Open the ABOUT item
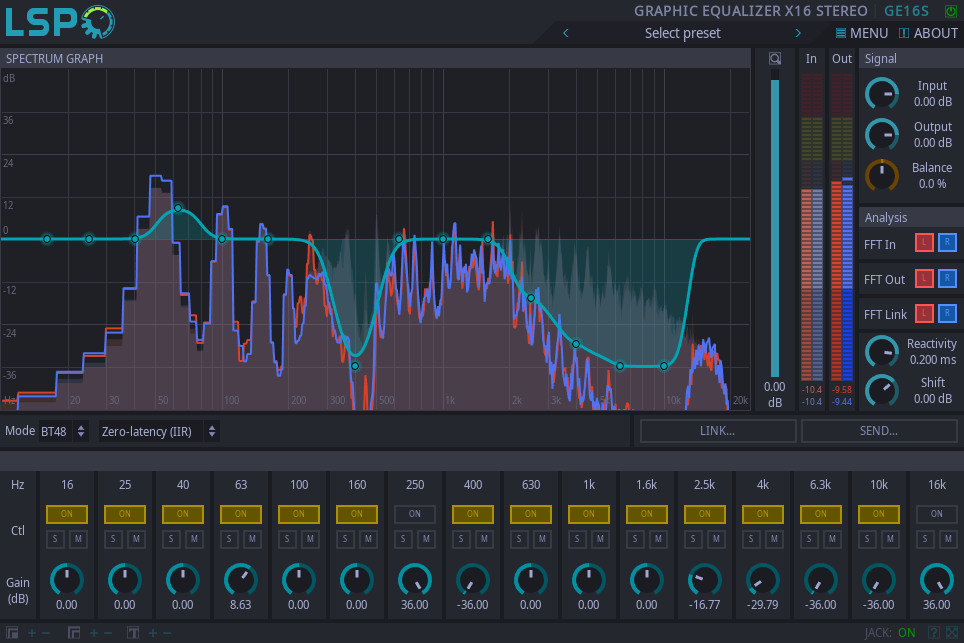 tap(928, 33)
